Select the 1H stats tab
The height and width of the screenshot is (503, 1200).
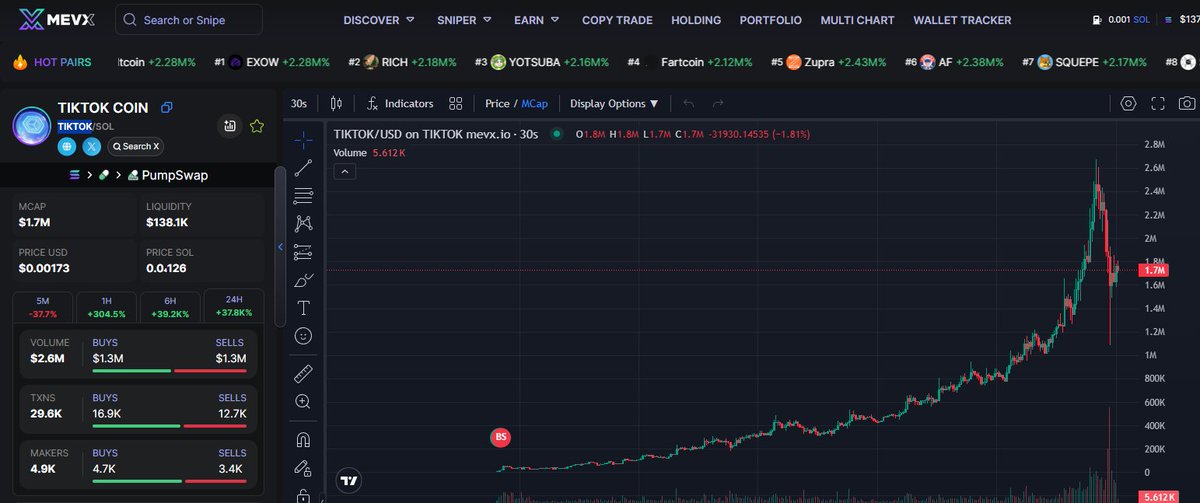[106, 307]
